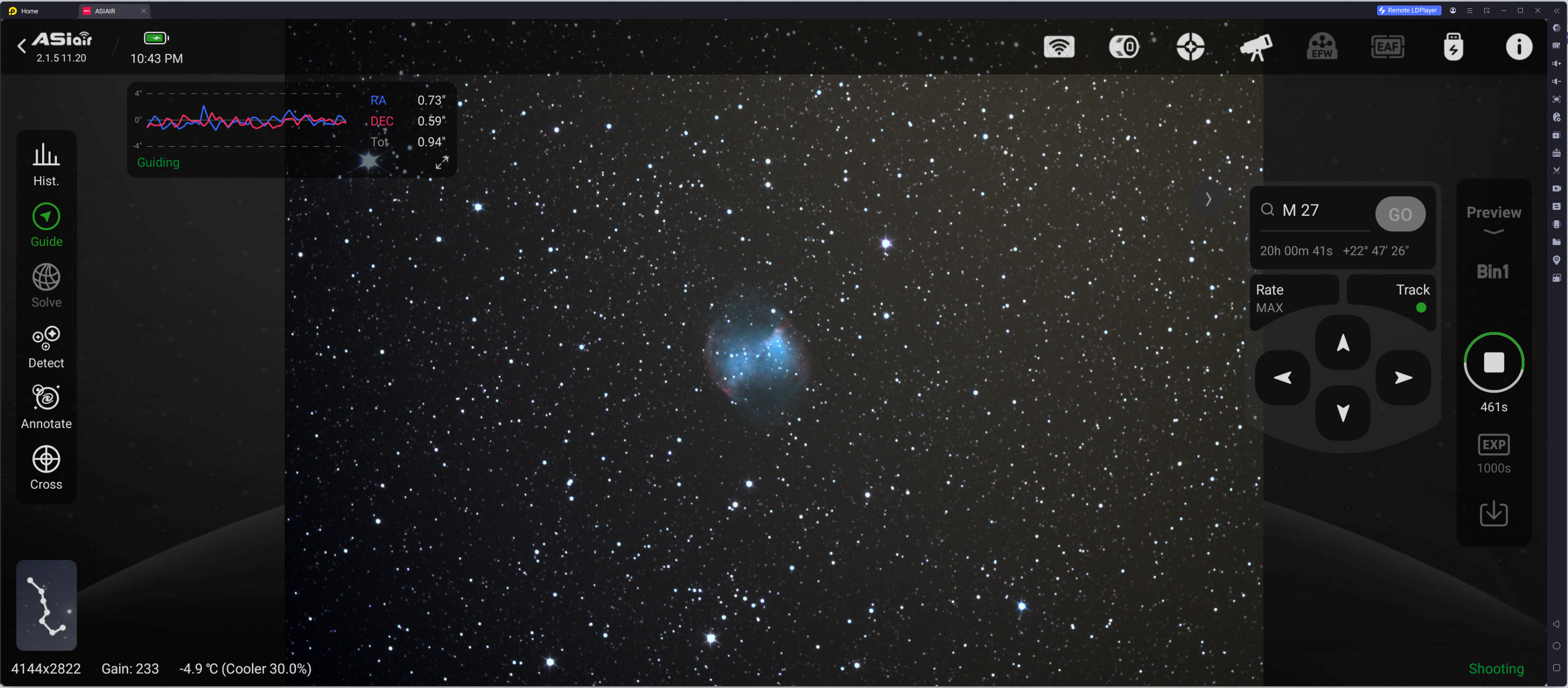The image size is (1568, 688).
Task: Click the Shooting status text
Action: pos(1496,669)
